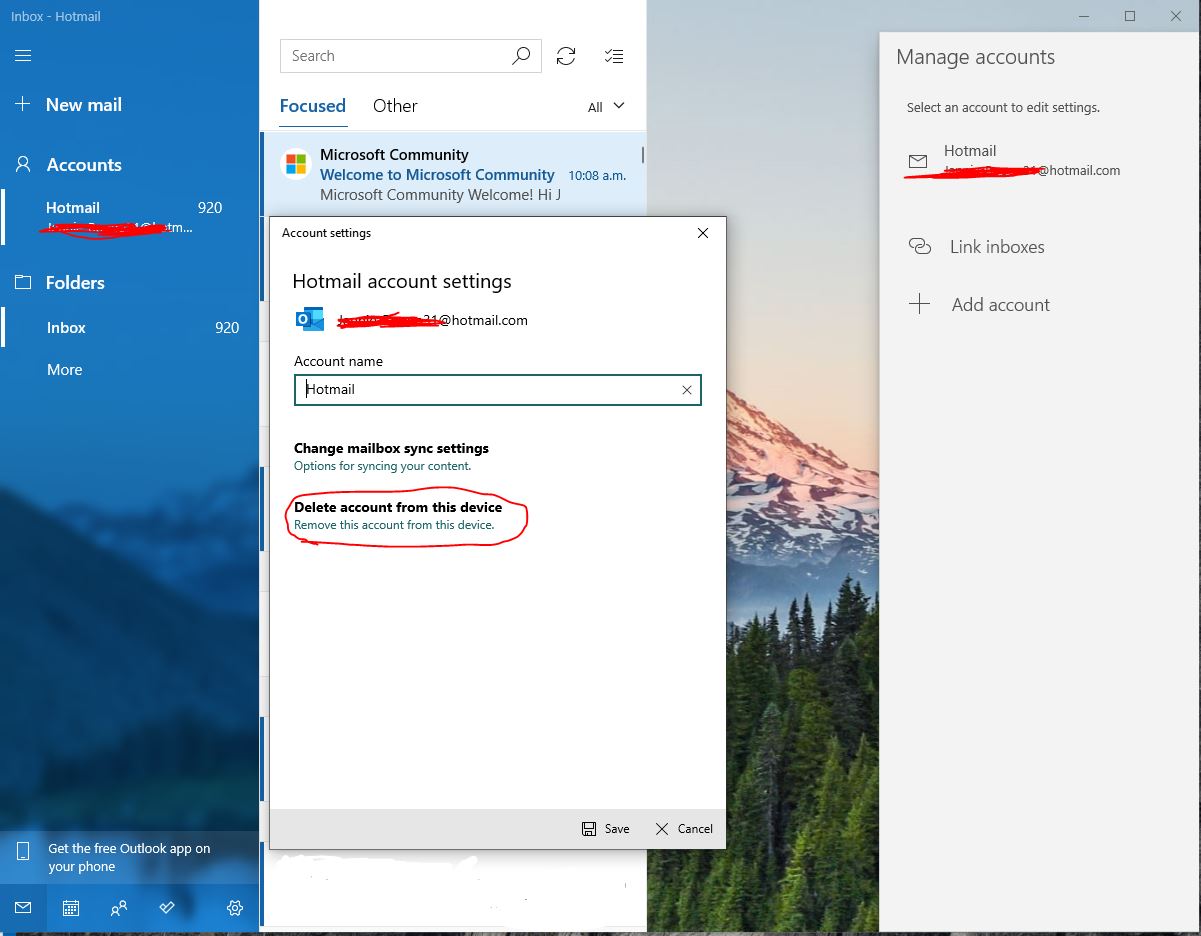Switch to the Focused tab

pyautogui.click(x=313, y=106)
